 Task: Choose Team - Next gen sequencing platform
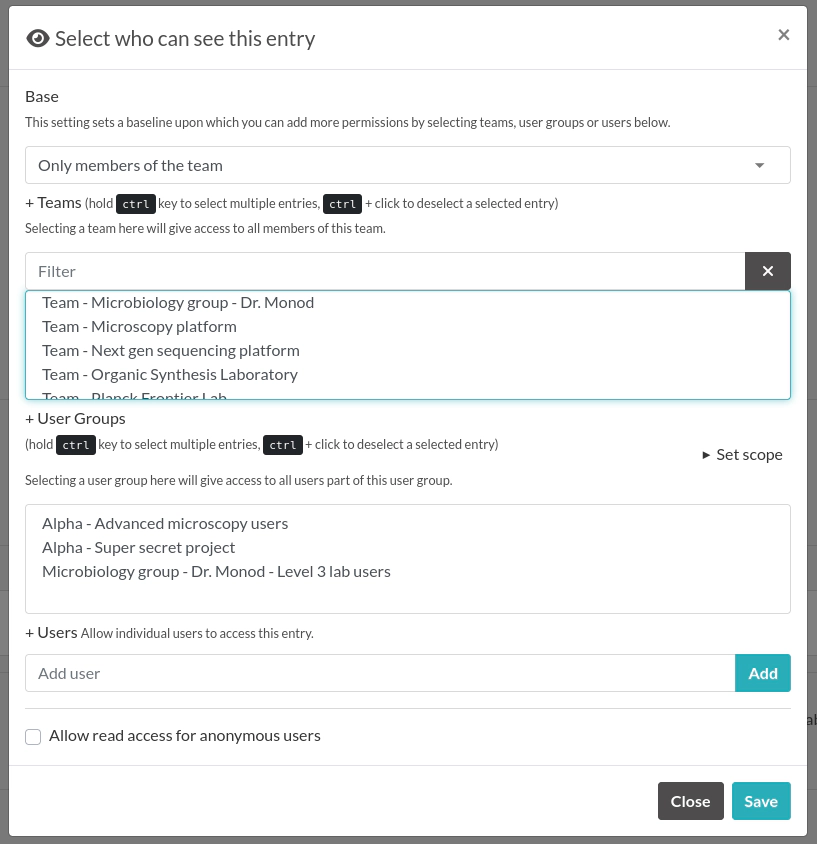click(x=171, y=350)
